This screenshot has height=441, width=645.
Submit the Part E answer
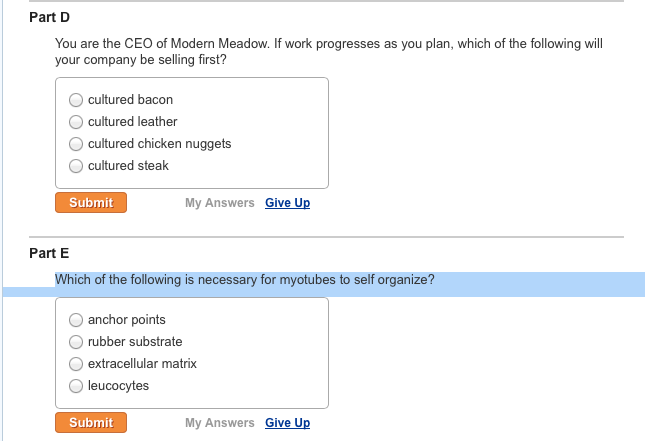point(91,423)
